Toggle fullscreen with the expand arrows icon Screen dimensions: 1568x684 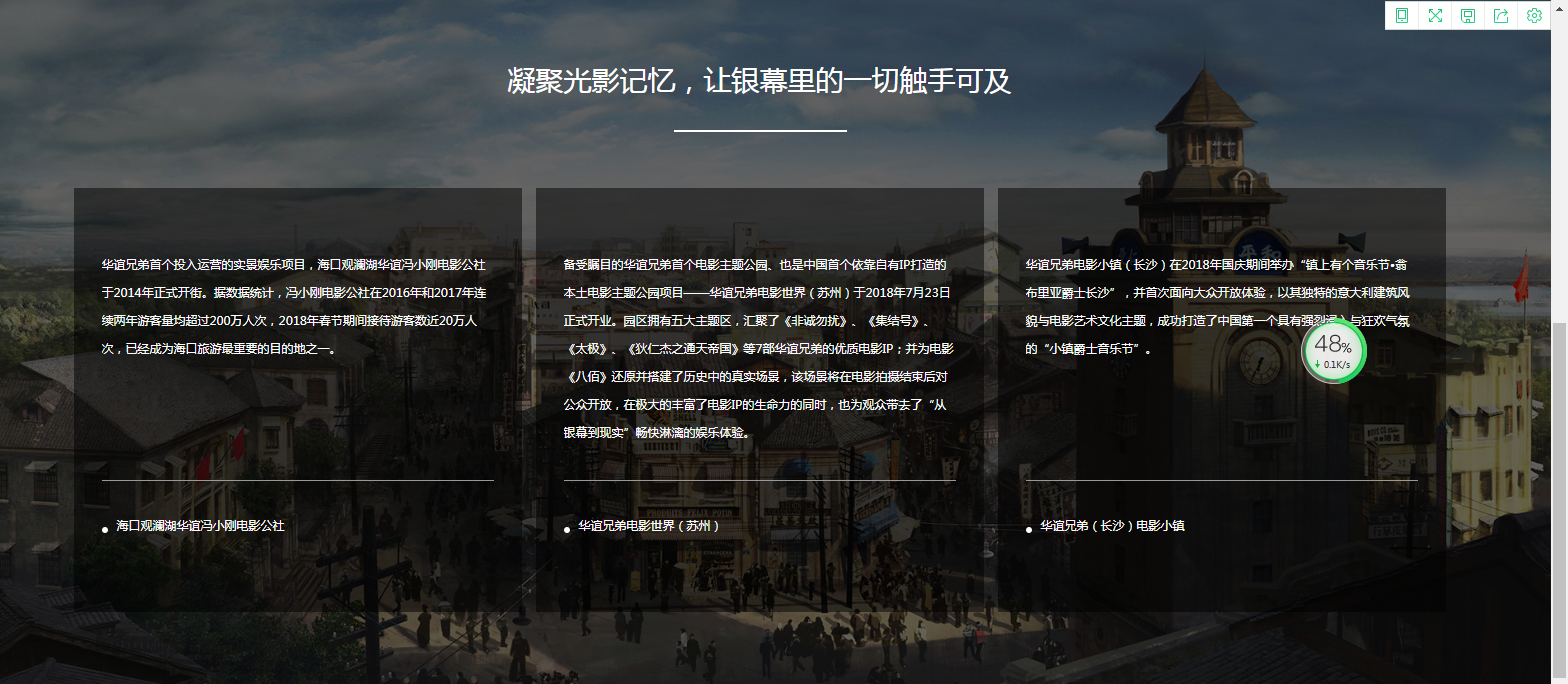(x=1435, y=15)
